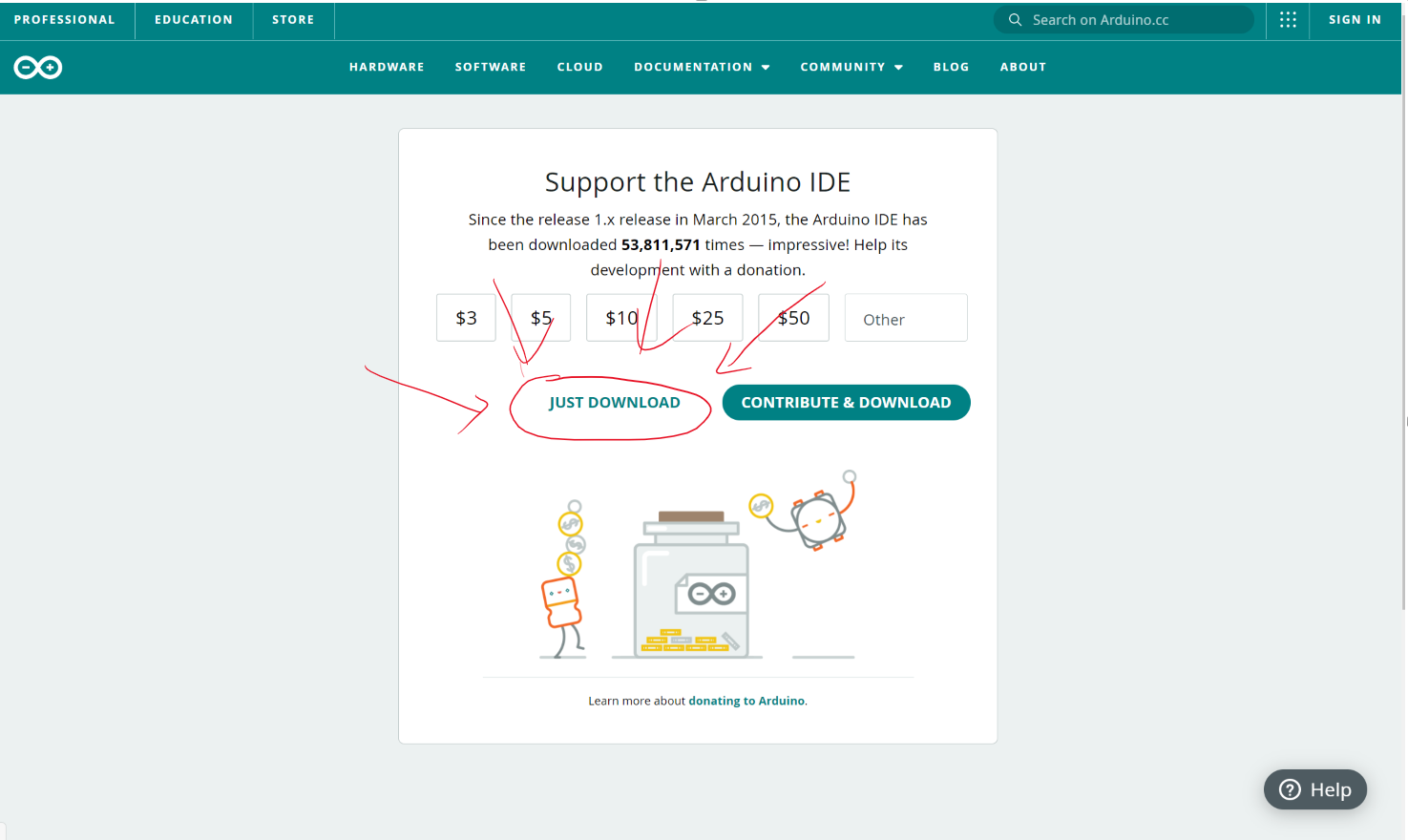Click the donation jar illustration
The image size is (1408, 840).
pos(692,584)
